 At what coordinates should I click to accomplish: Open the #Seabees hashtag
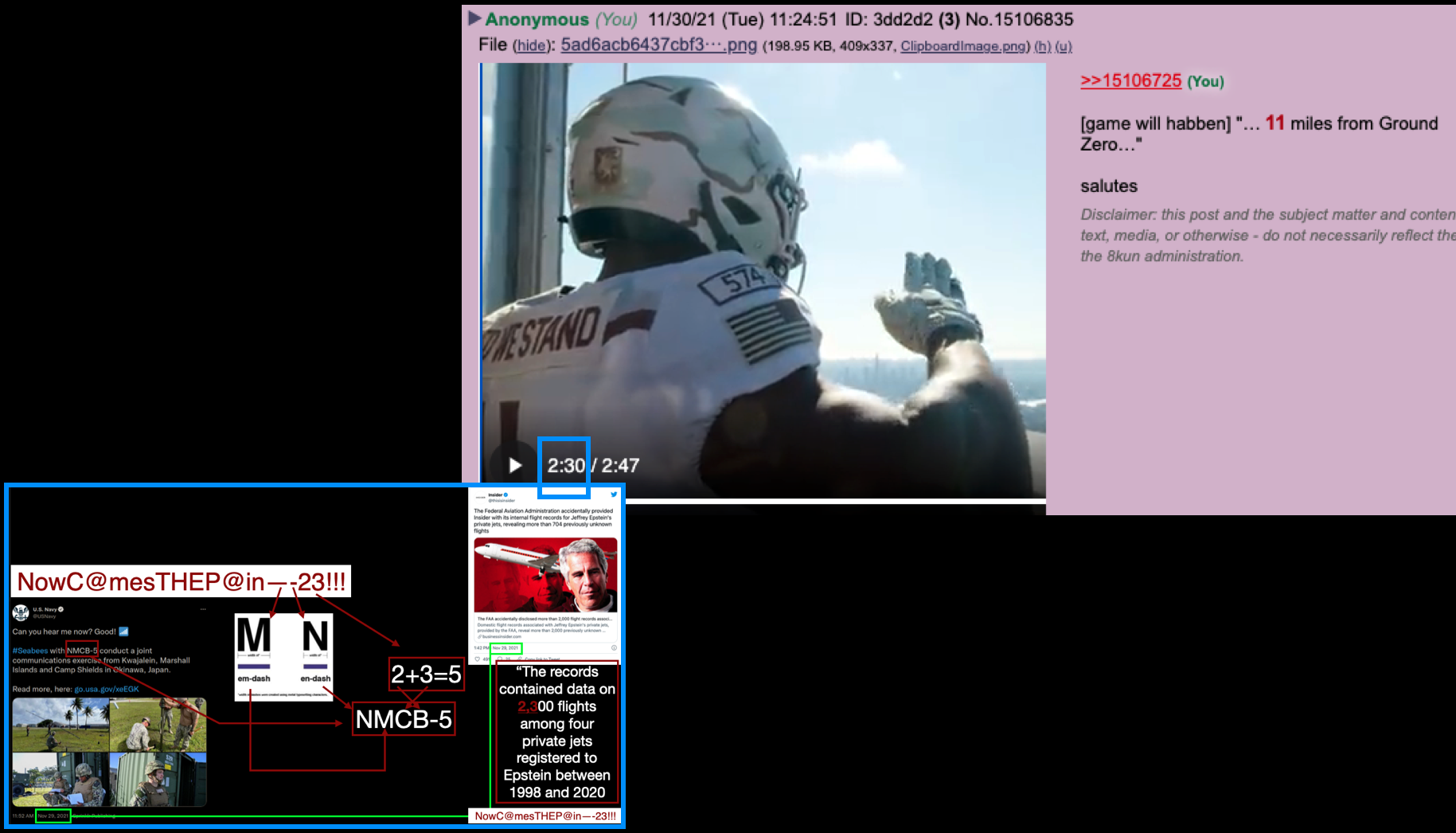[30, 651]
